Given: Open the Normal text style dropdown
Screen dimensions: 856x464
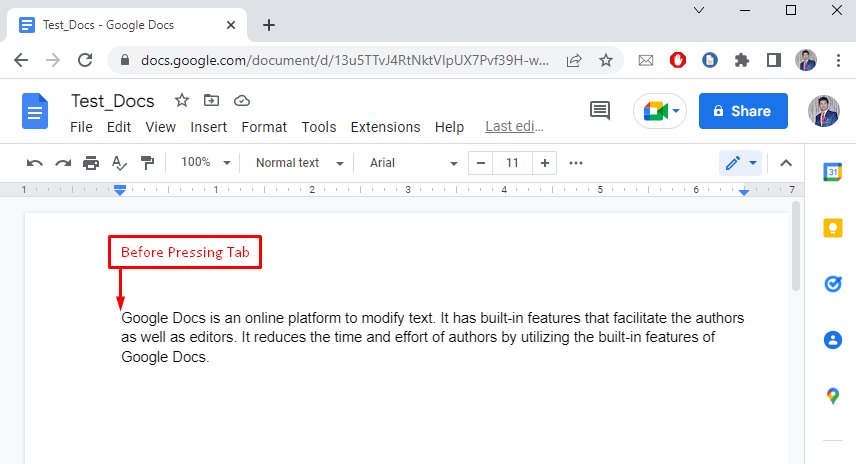Looking at the screenshot, I should (x=300, y=163).
